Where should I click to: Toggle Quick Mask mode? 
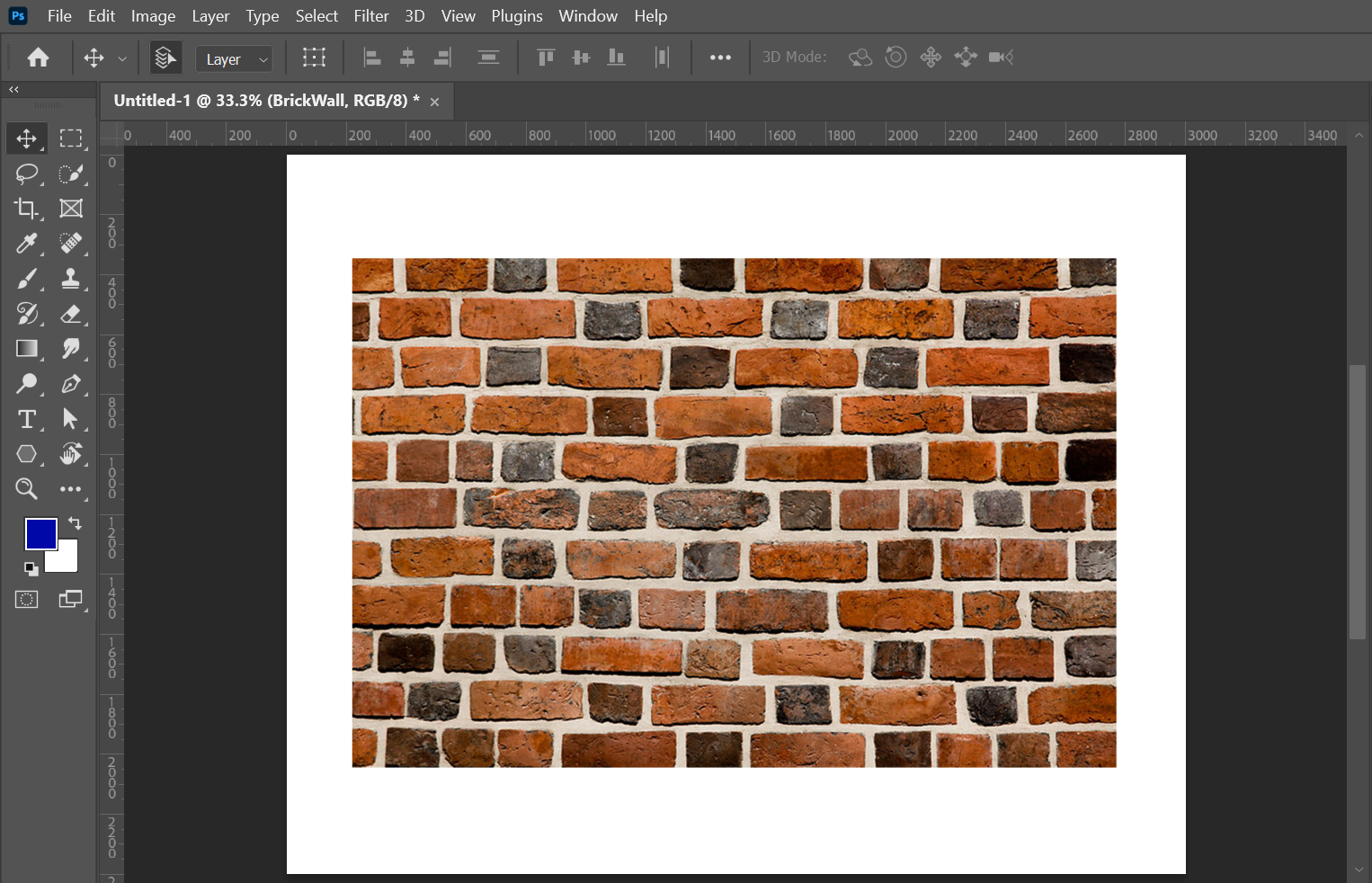(x=26, y=600)
